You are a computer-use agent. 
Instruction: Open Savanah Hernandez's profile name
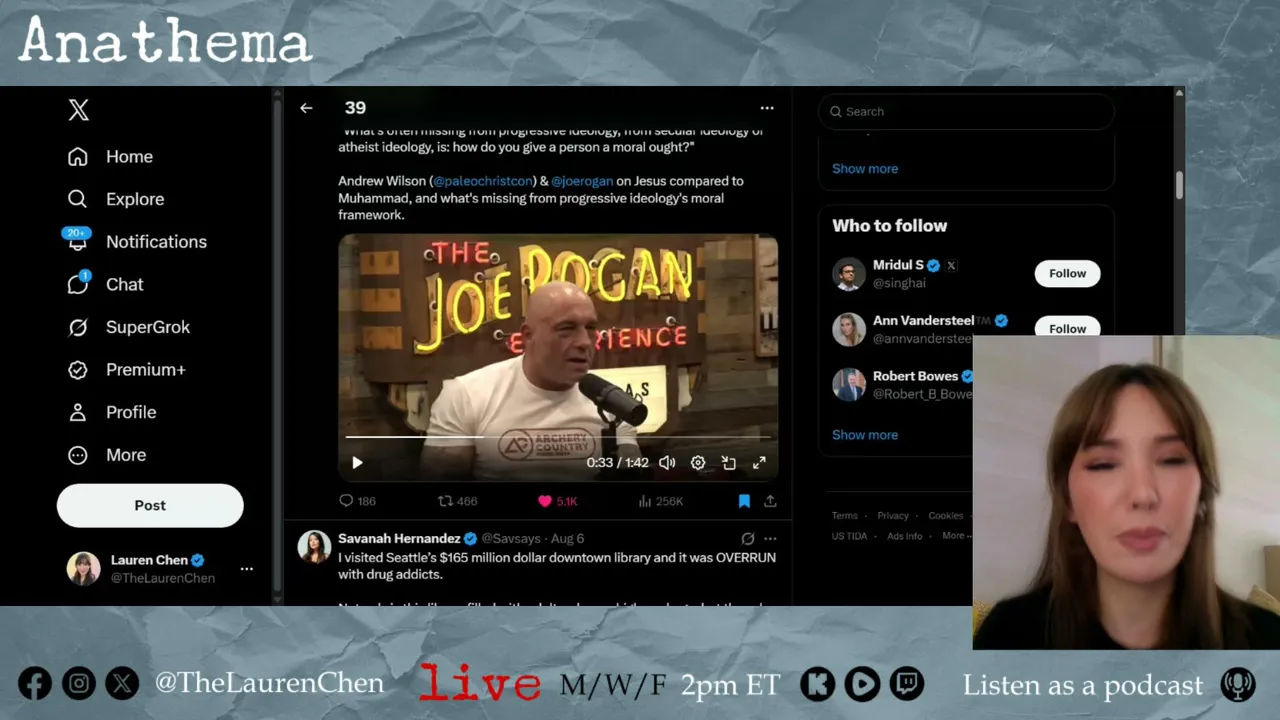[x=399, y=539]
